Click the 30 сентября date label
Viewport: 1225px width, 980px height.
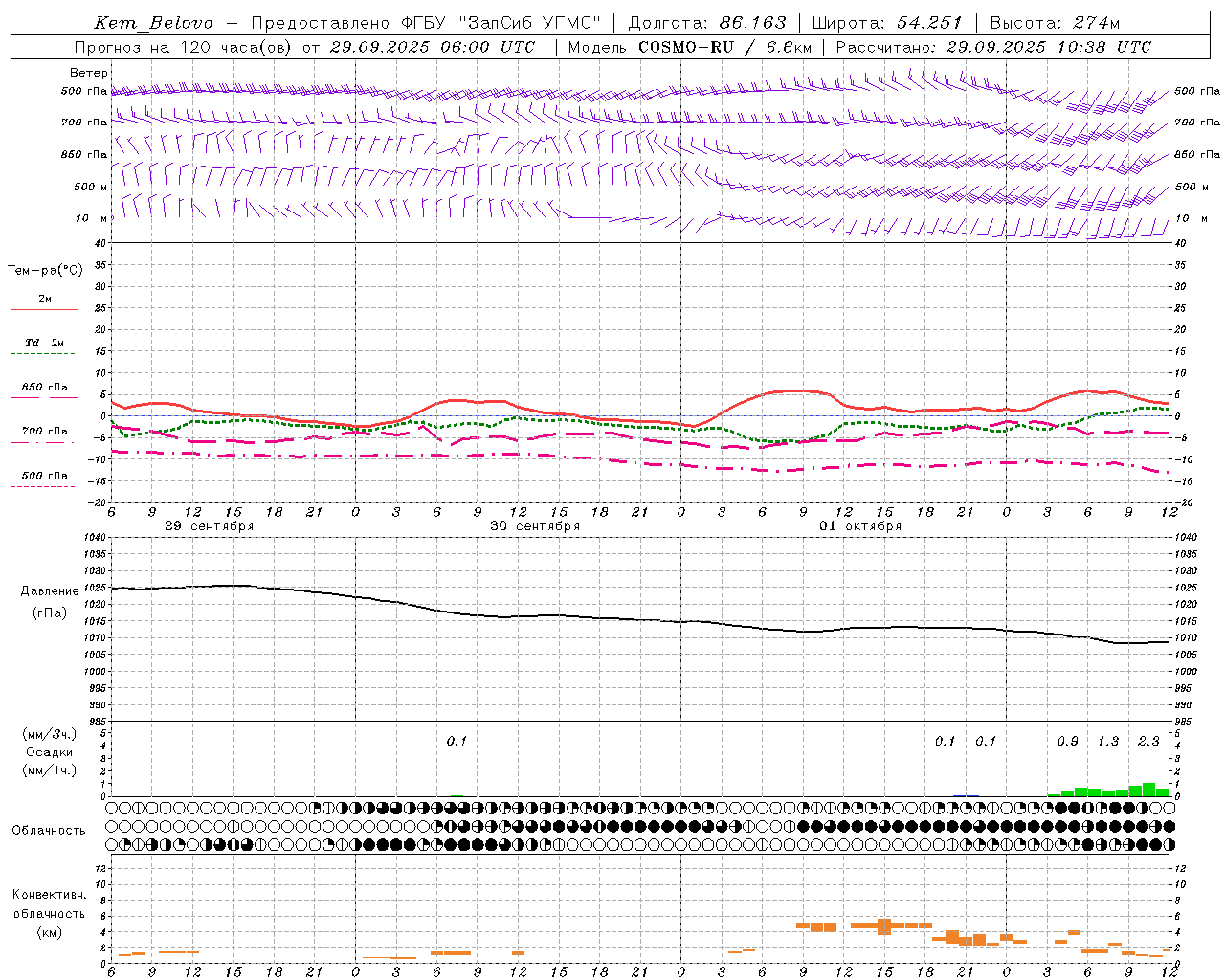535,526
